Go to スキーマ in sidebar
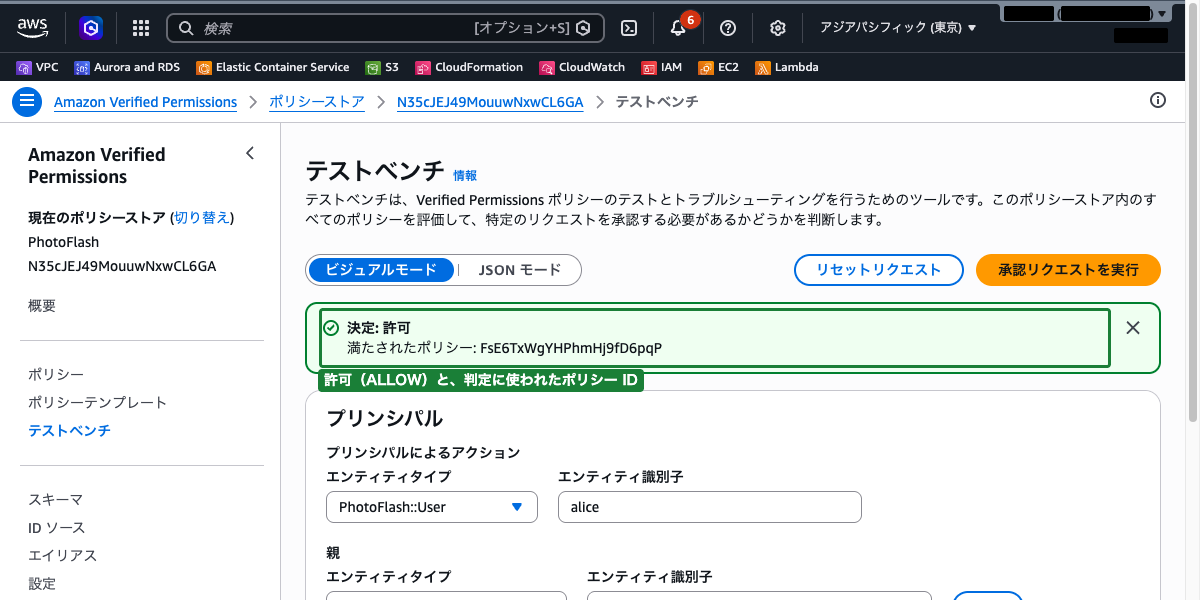Viewport: 1200px width, 600px height. (x=55, y=499)
